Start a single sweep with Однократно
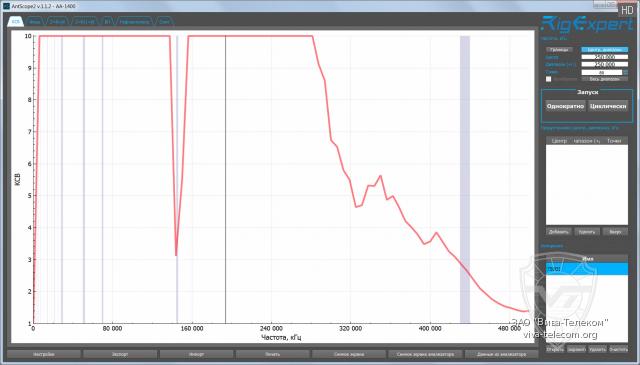 click(x=565, y=106)
